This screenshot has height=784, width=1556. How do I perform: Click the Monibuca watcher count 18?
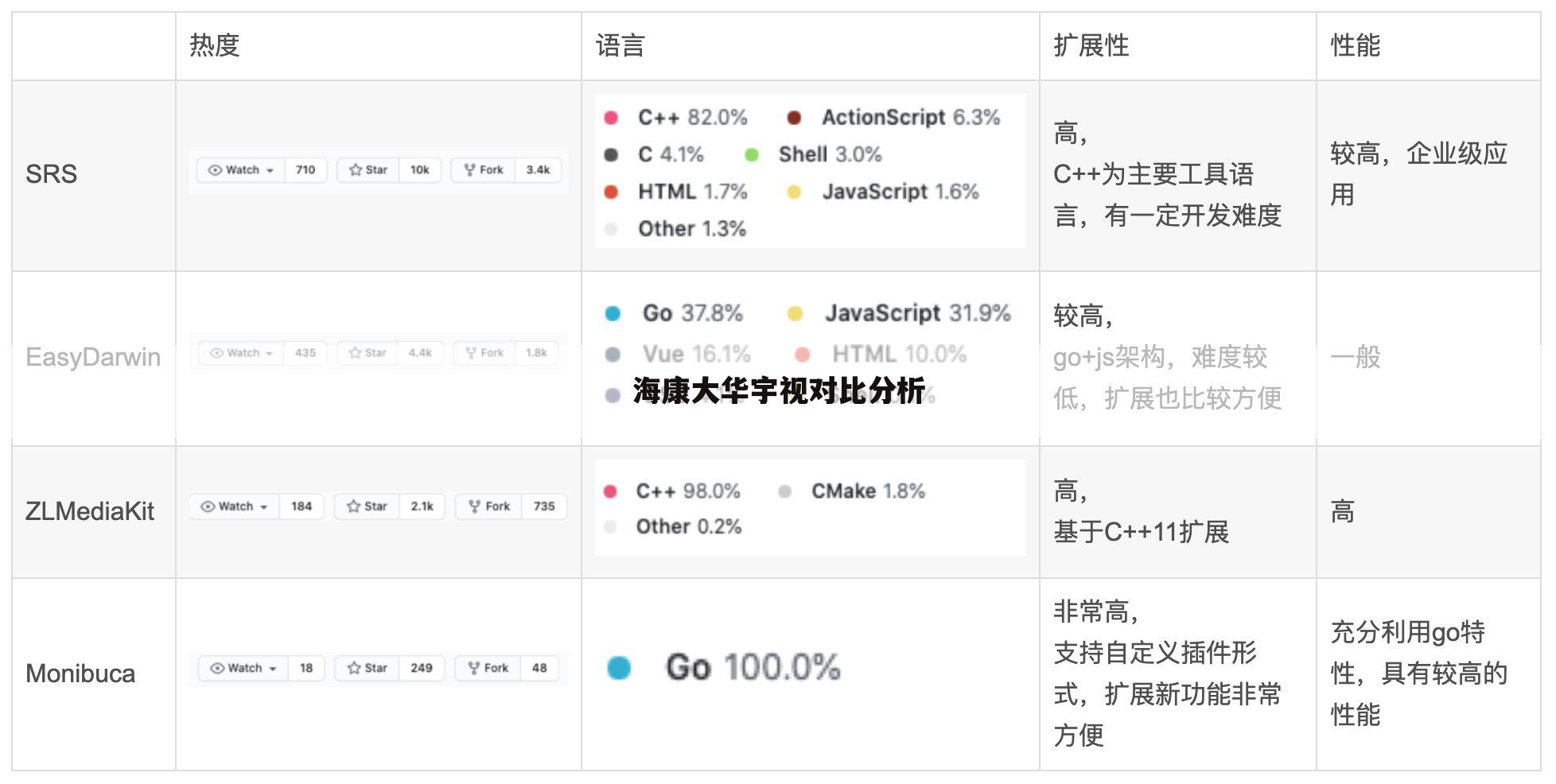pos(306,669)
